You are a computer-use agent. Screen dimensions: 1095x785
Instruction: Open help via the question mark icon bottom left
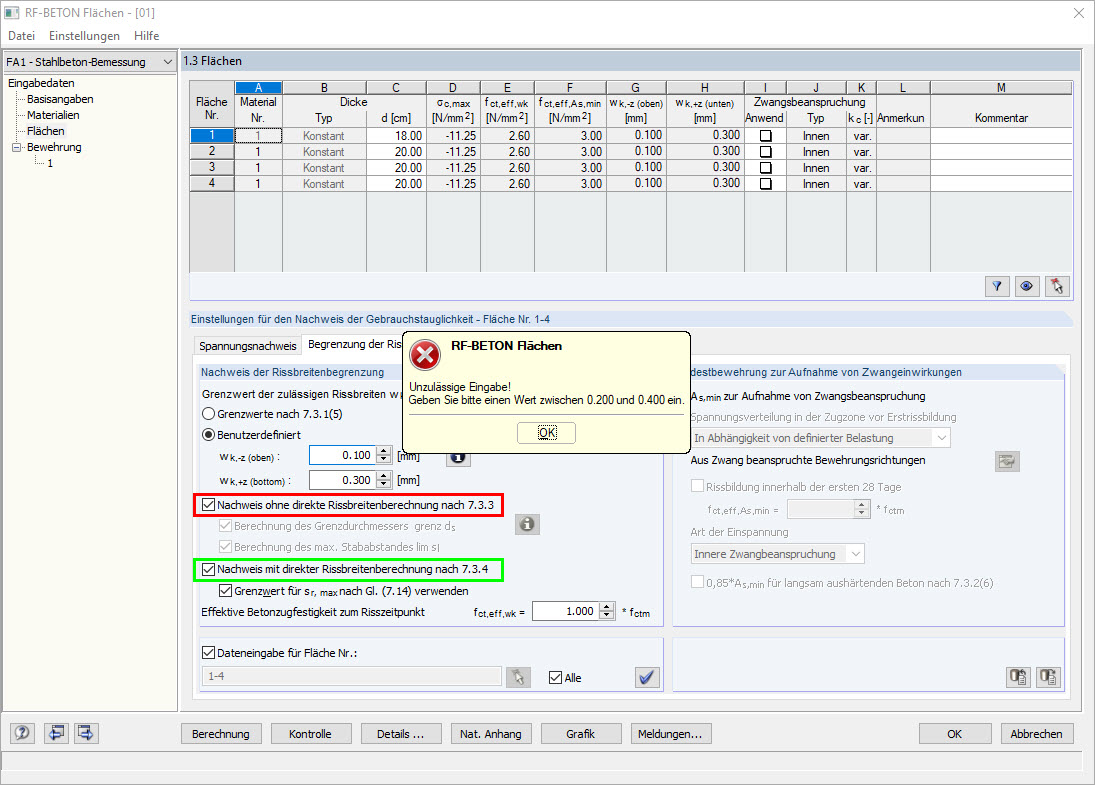pos(21,733)
